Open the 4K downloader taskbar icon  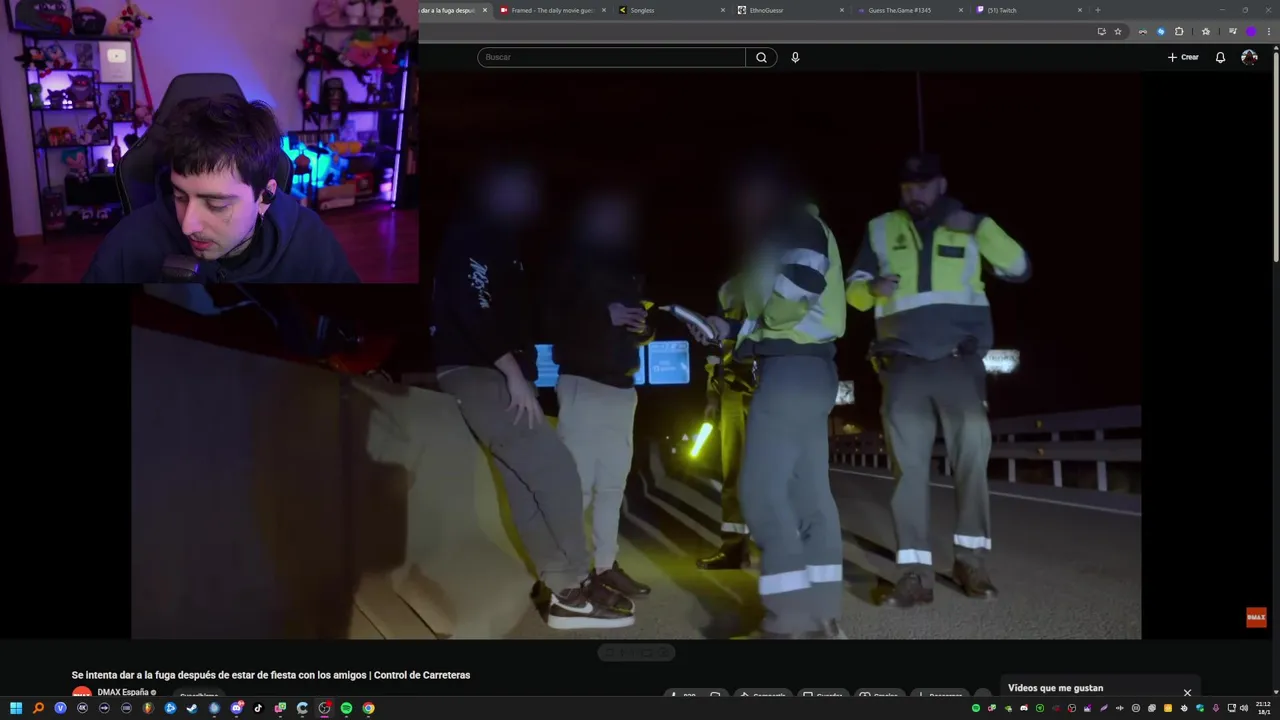click(x=82, y=708)
